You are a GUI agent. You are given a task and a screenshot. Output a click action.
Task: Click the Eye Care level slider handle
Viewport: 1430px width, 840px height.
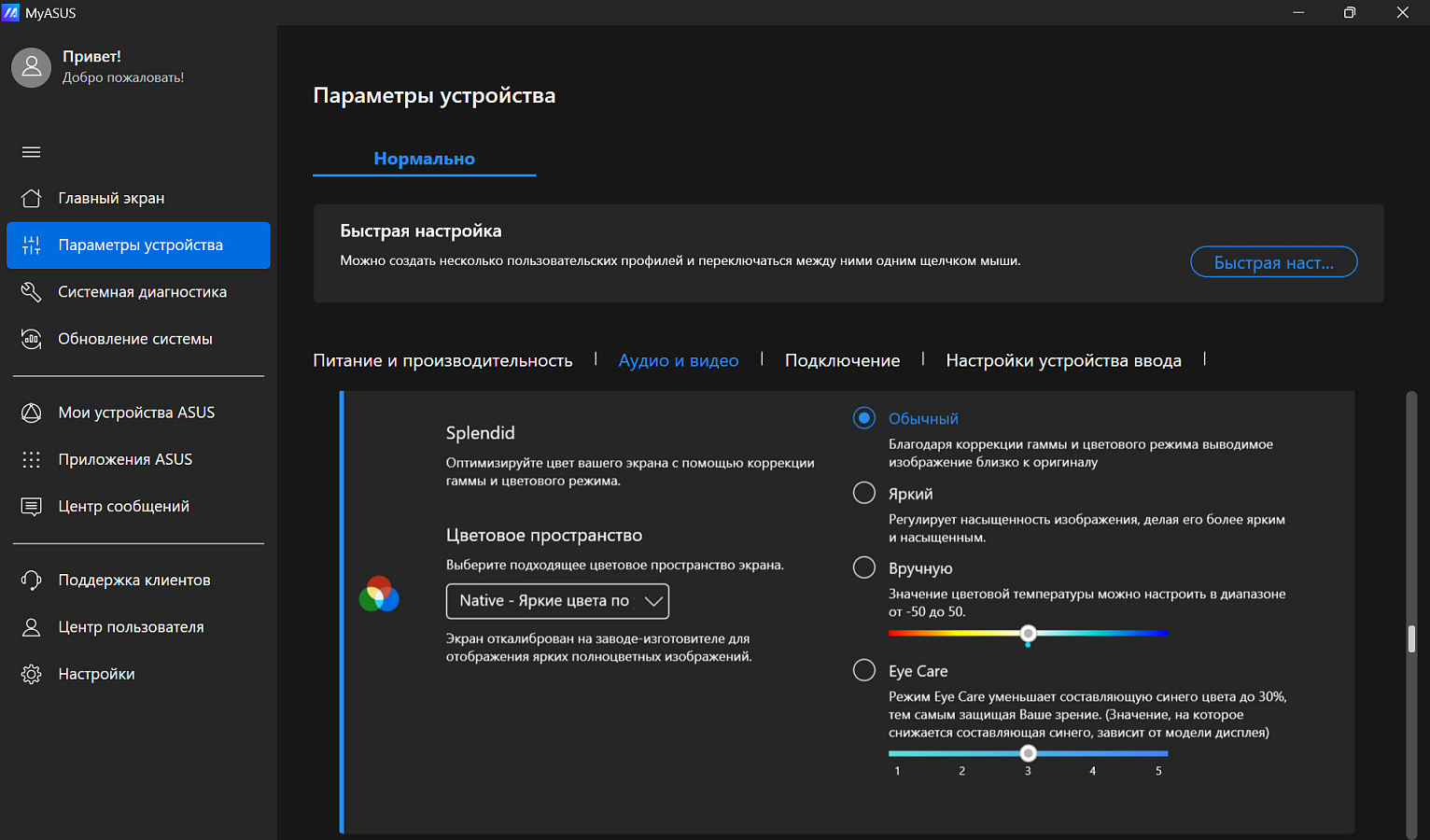(x=1028, y=753)
